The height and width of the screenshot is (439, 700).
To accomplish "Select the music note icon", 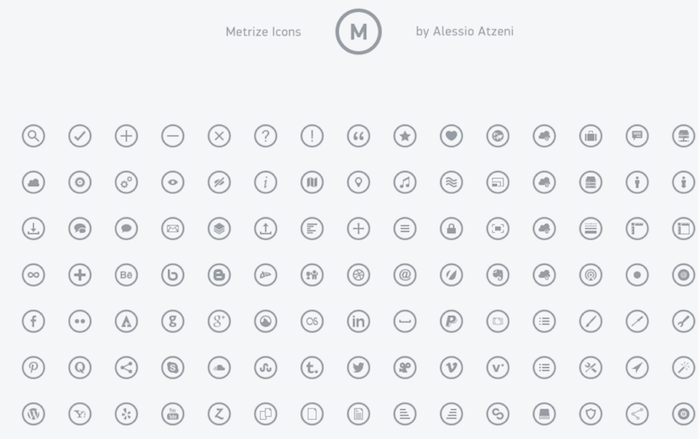I will [404, 182].
